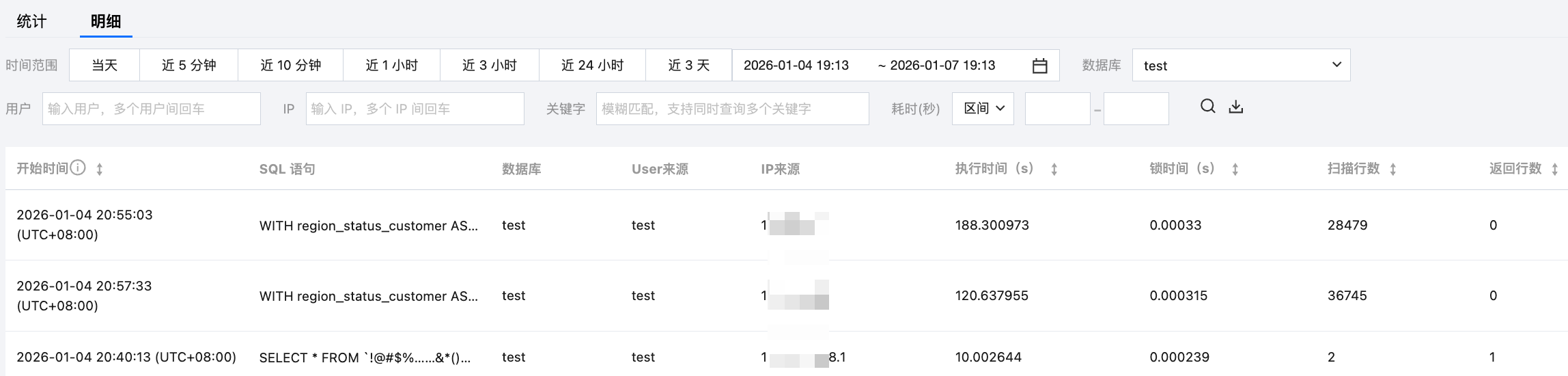Sort by 扫描行数 column arrows
The width and height of the screenshot is (1568, 376).
1393,169
